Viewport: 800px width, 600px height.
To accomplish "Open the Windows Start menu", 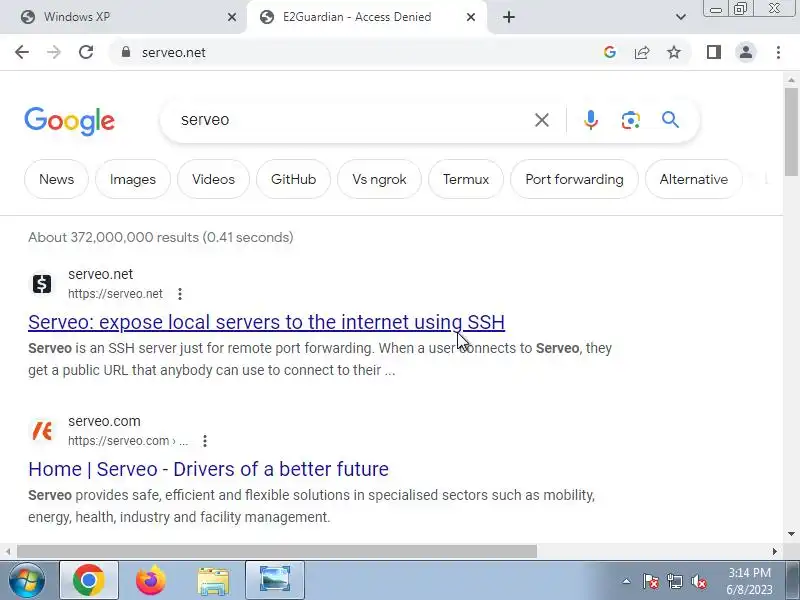I will pyautogui.click(x=27, y=580).
